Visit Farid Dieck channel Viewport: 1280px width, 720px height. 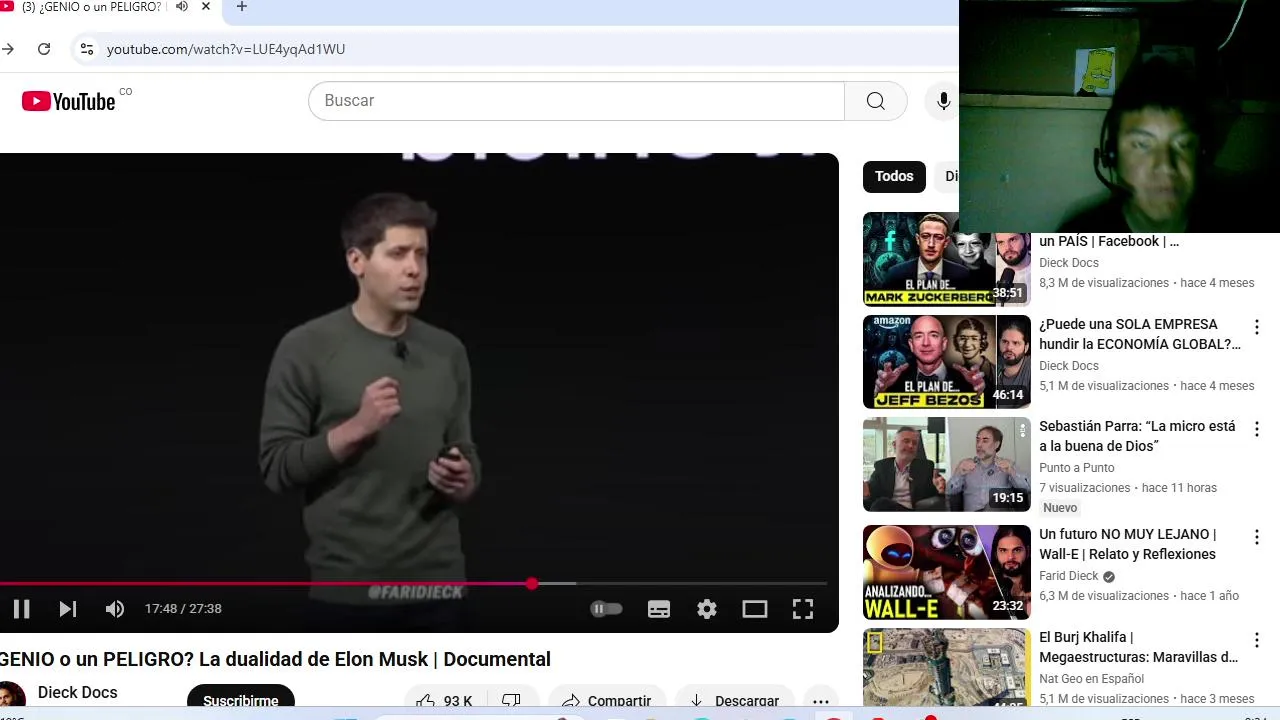(1069, 576)
